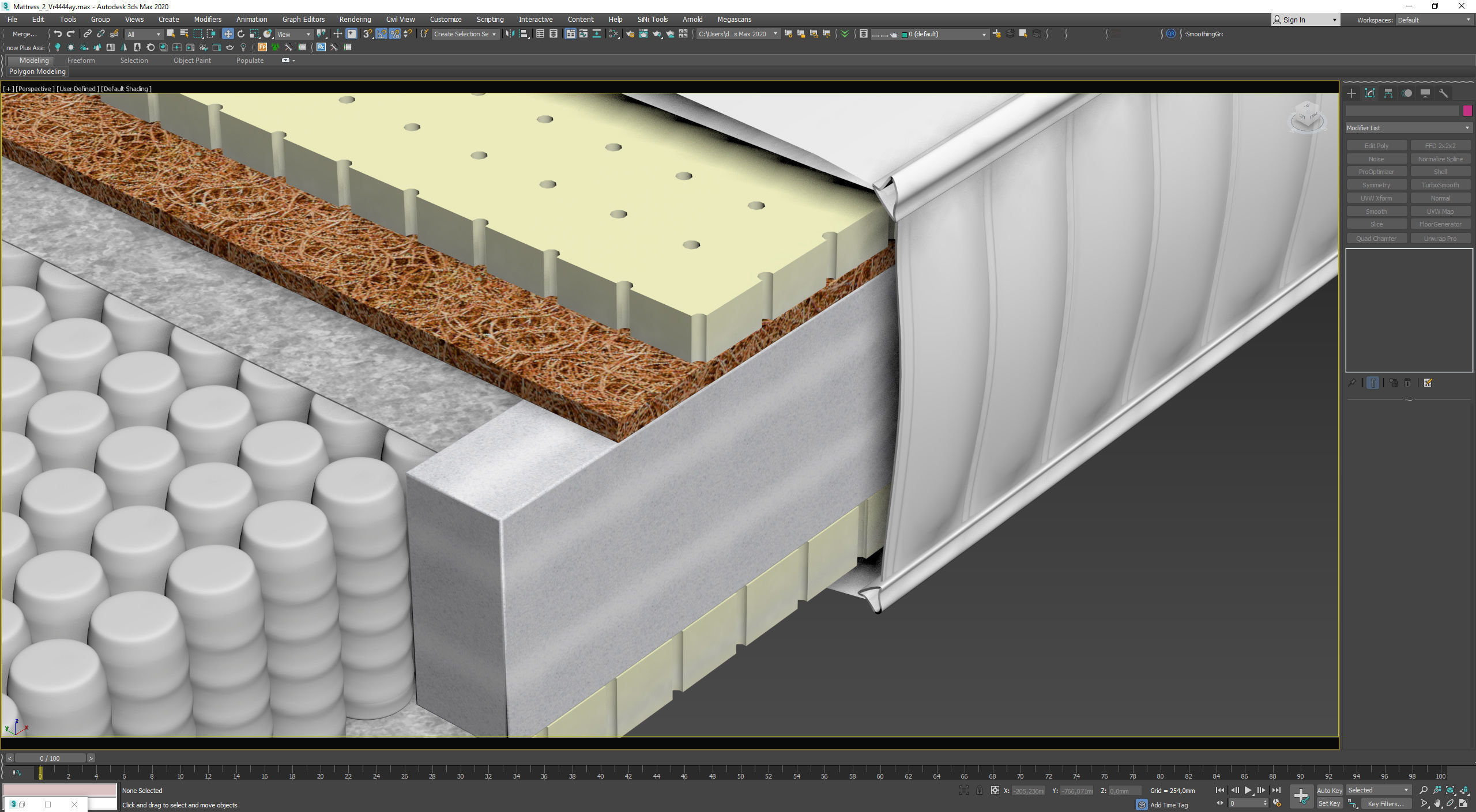
Task: Click the Key Filters button
Action: coord(1385,803)
